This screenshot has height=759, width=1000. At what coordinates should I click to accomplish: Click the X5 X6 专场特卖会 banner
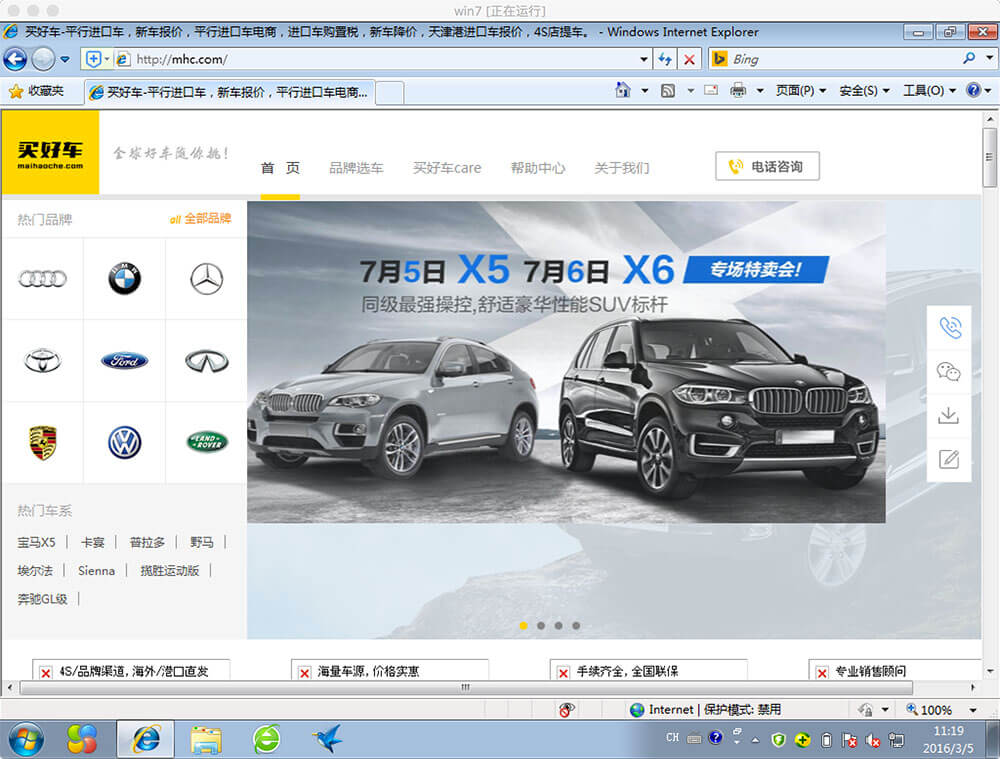point(566,362)
